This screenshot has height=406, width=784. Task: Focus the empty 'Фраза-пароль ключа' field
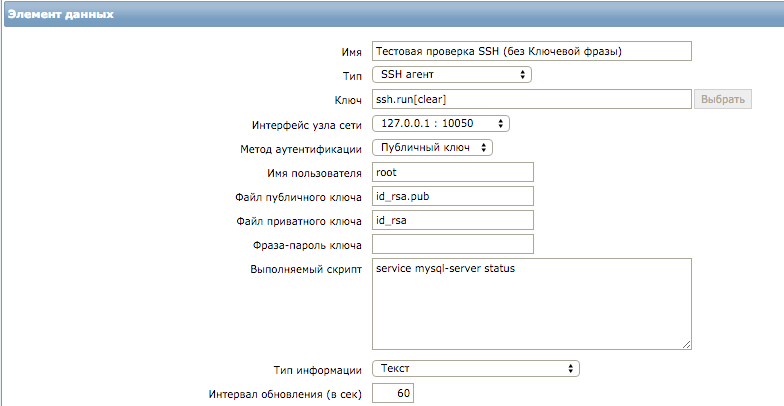452,244
